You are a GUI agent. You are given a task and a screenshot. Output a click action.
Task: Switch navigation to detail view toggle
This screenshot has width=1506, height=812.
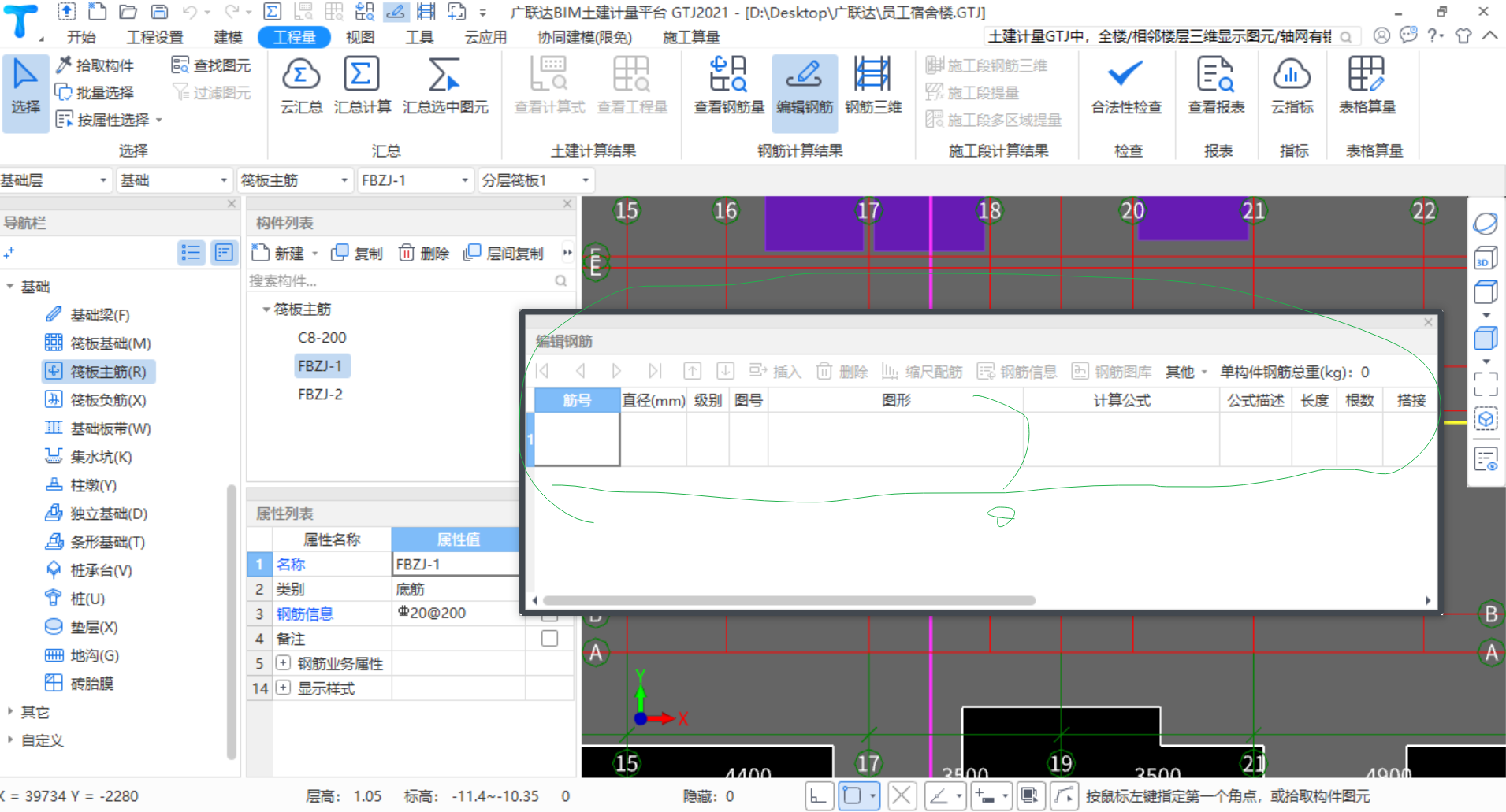[224, 252]
